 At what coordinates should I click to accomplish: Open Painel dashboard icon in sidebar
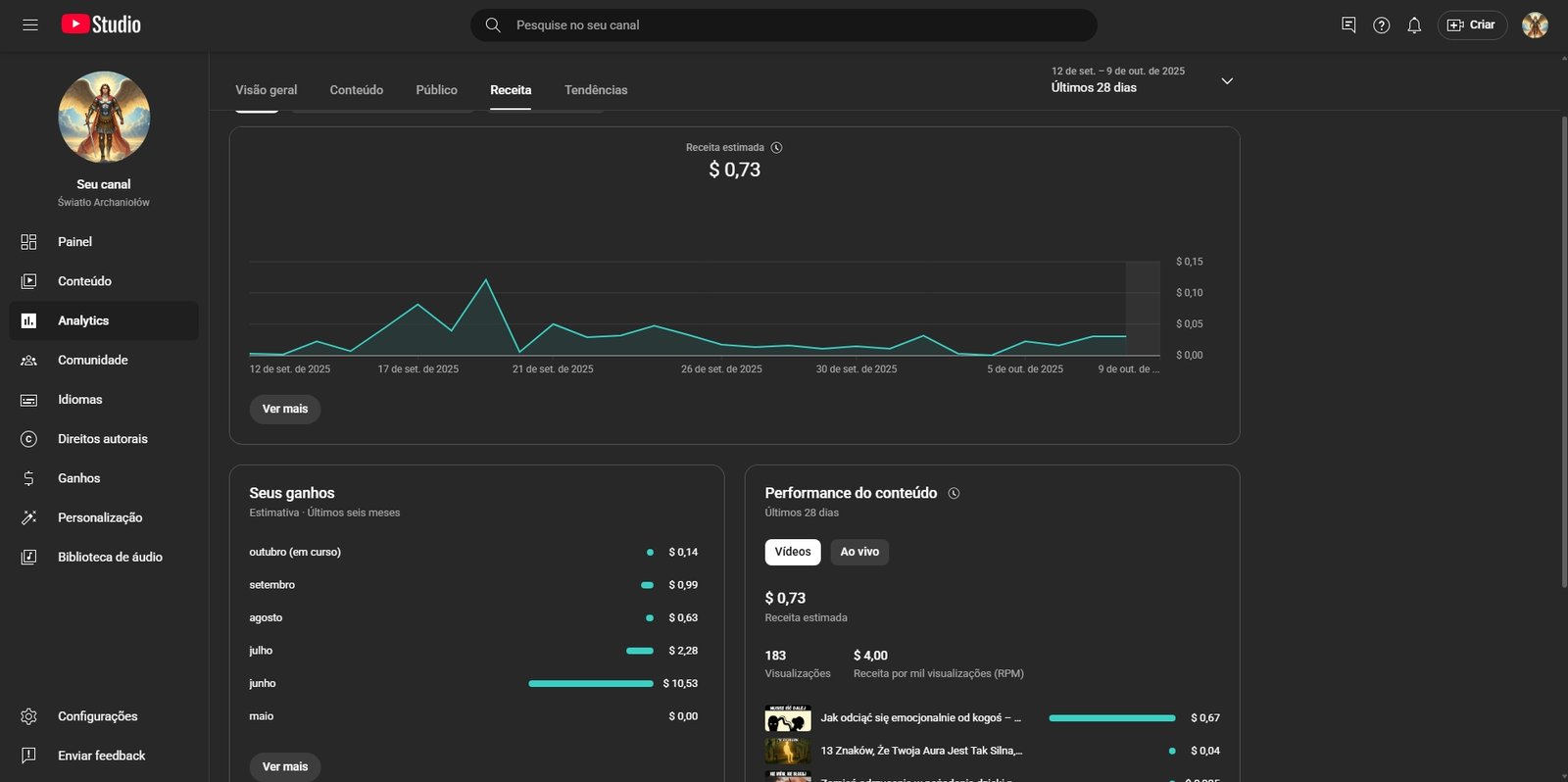coord(29,242)
